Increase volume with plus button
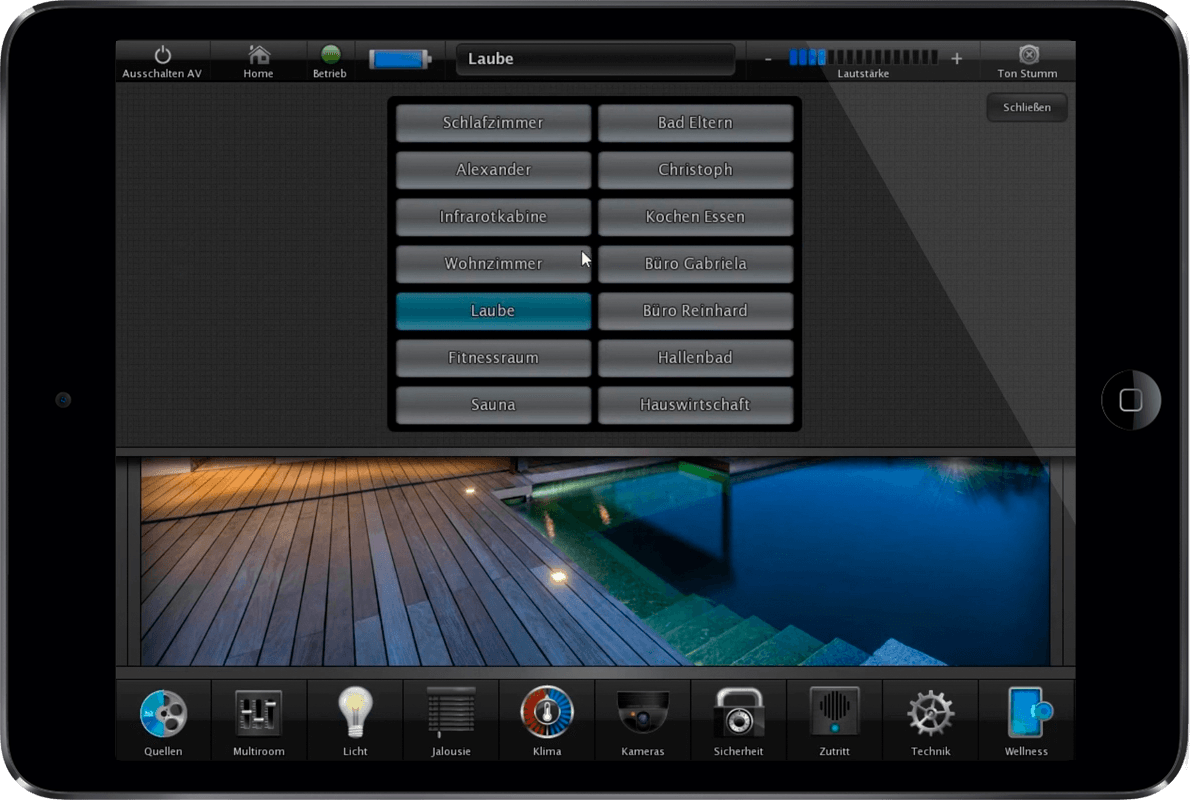1193x800 pixels. point(956,59)
